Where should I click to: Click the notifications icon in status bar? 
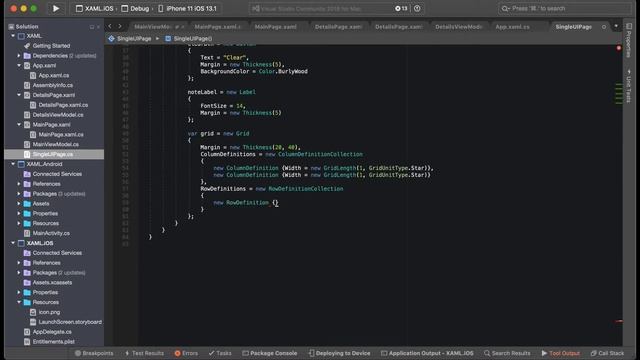417,8
